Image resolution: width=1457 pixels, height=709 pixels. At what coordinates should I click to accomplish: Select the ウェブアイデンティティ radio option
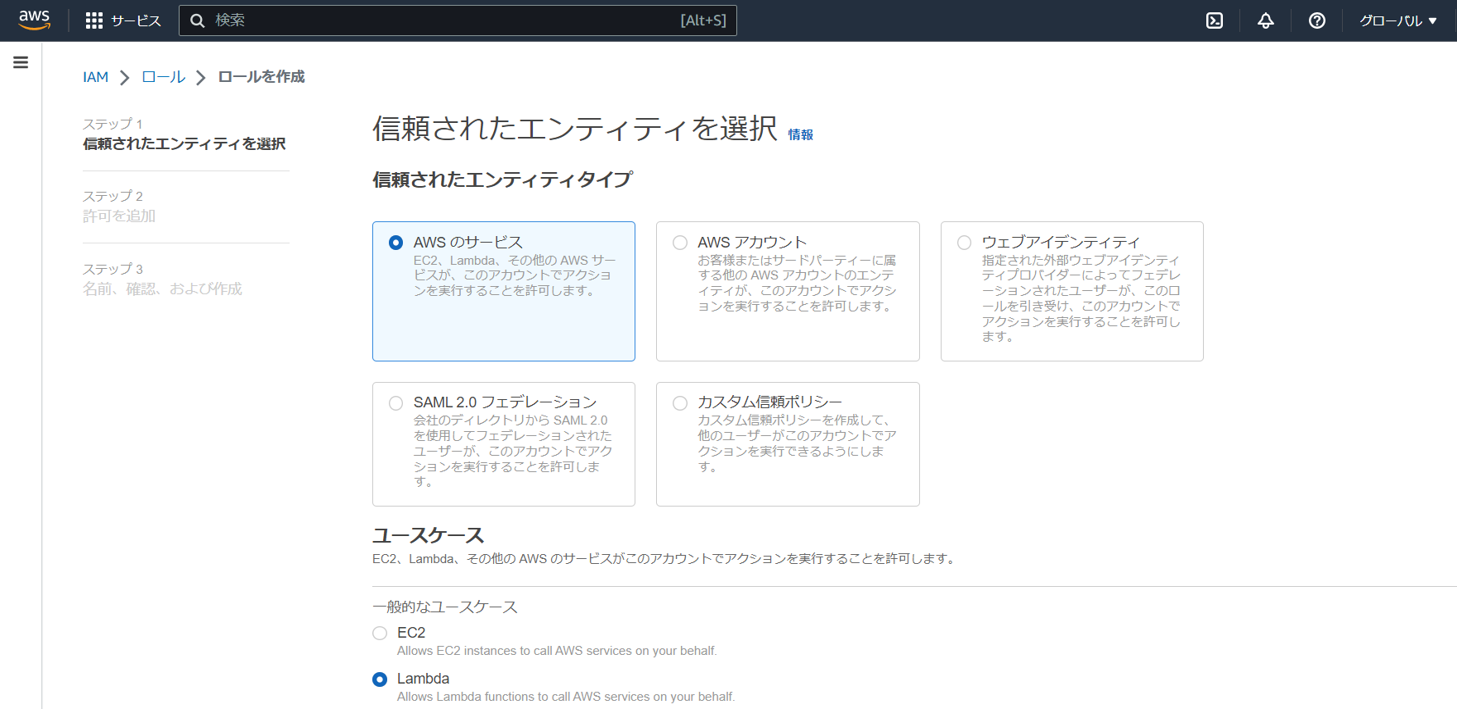coord(964,242)
